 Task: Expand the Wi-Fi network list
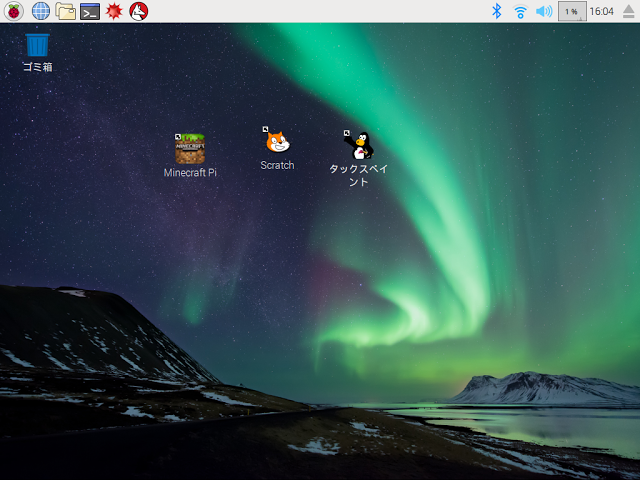(x=520, y=11)
